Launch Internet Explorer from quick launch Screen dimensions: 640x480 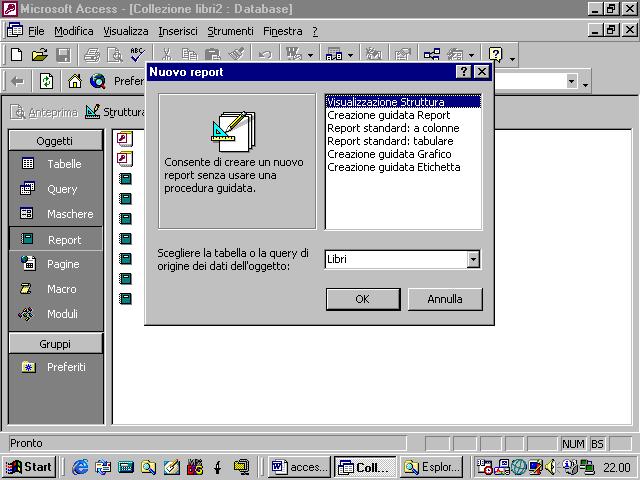[80, 467]
